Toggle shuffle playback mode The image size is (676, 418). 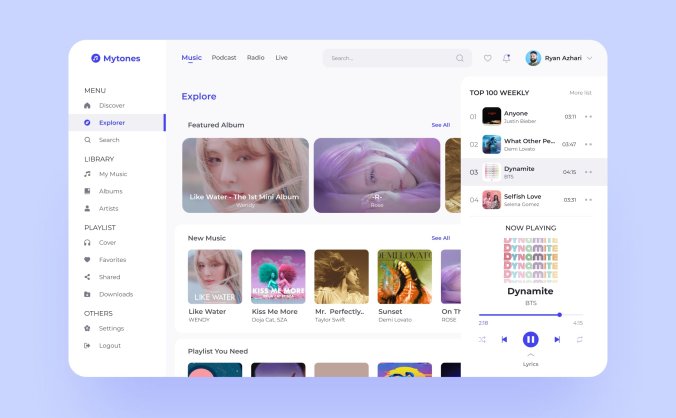click(482, 339)
